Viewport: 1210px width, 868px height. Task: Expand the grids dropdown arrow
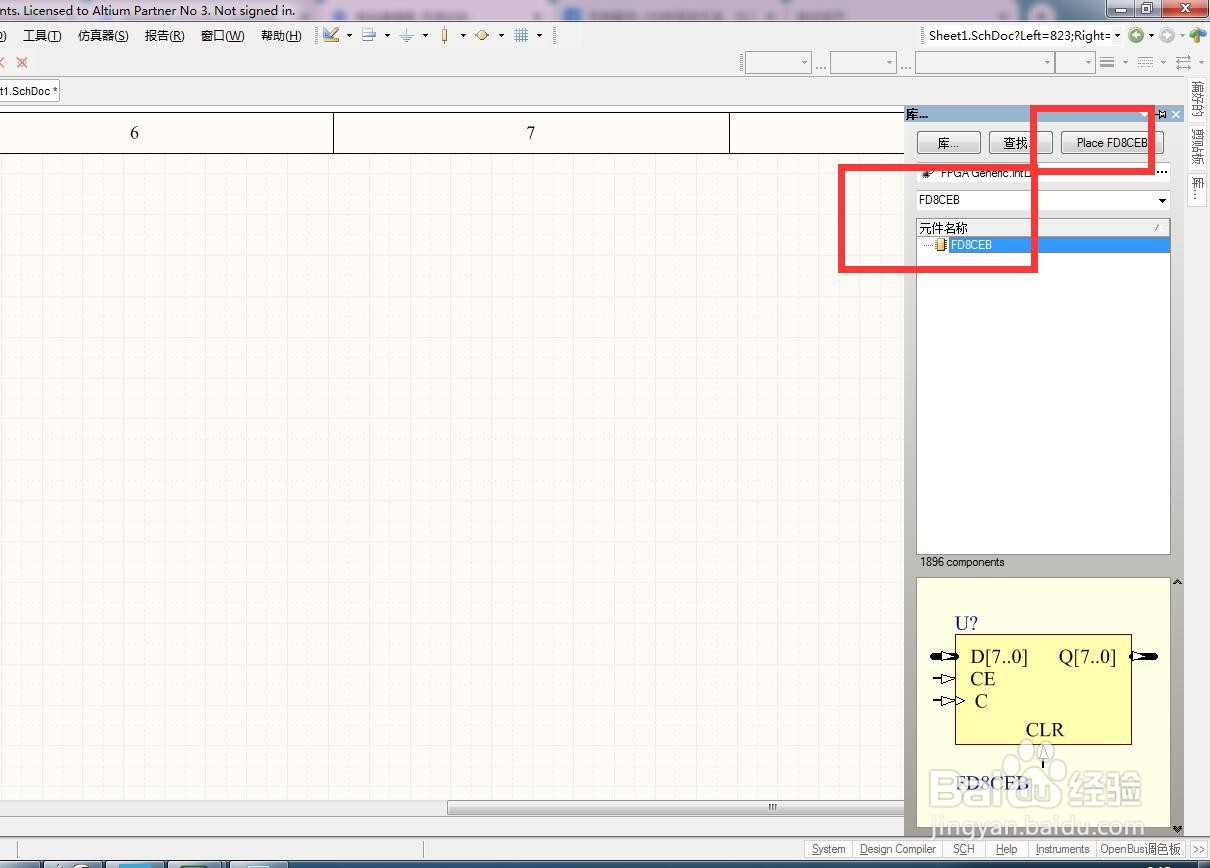coord(539,36)
